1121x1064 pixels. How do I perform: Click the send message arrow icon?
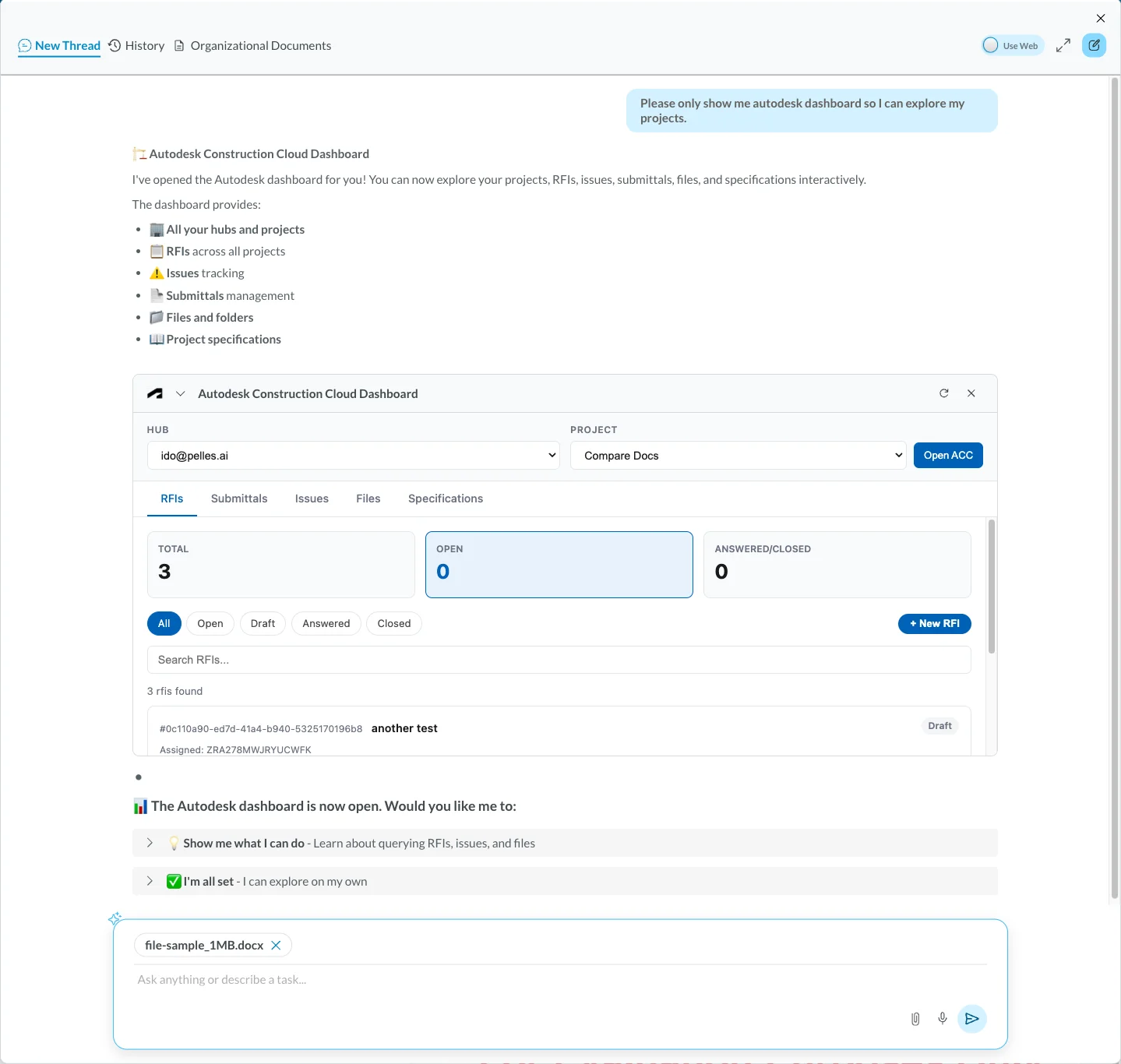point(971,1019)
